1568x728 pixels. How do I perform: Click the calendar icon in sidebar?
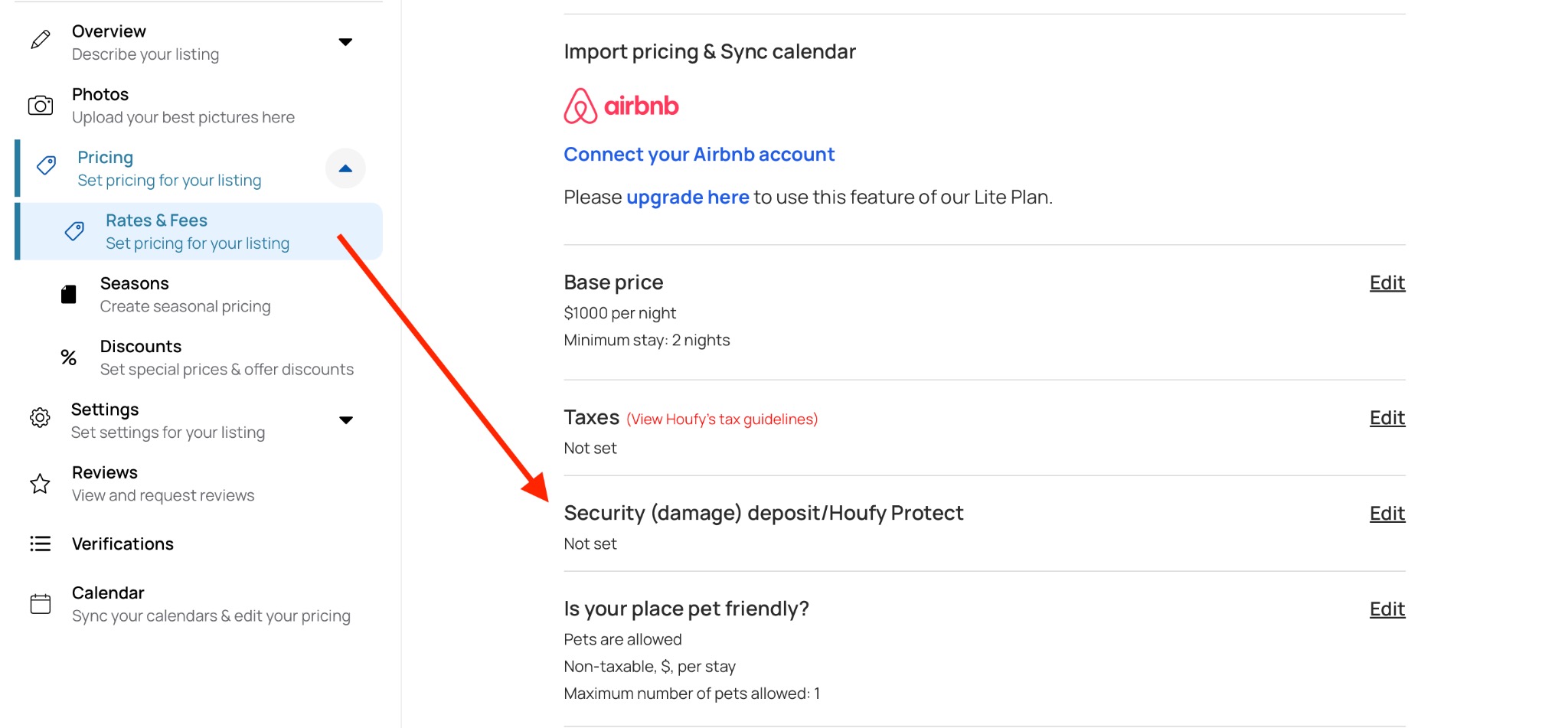(x=41, y=604)
